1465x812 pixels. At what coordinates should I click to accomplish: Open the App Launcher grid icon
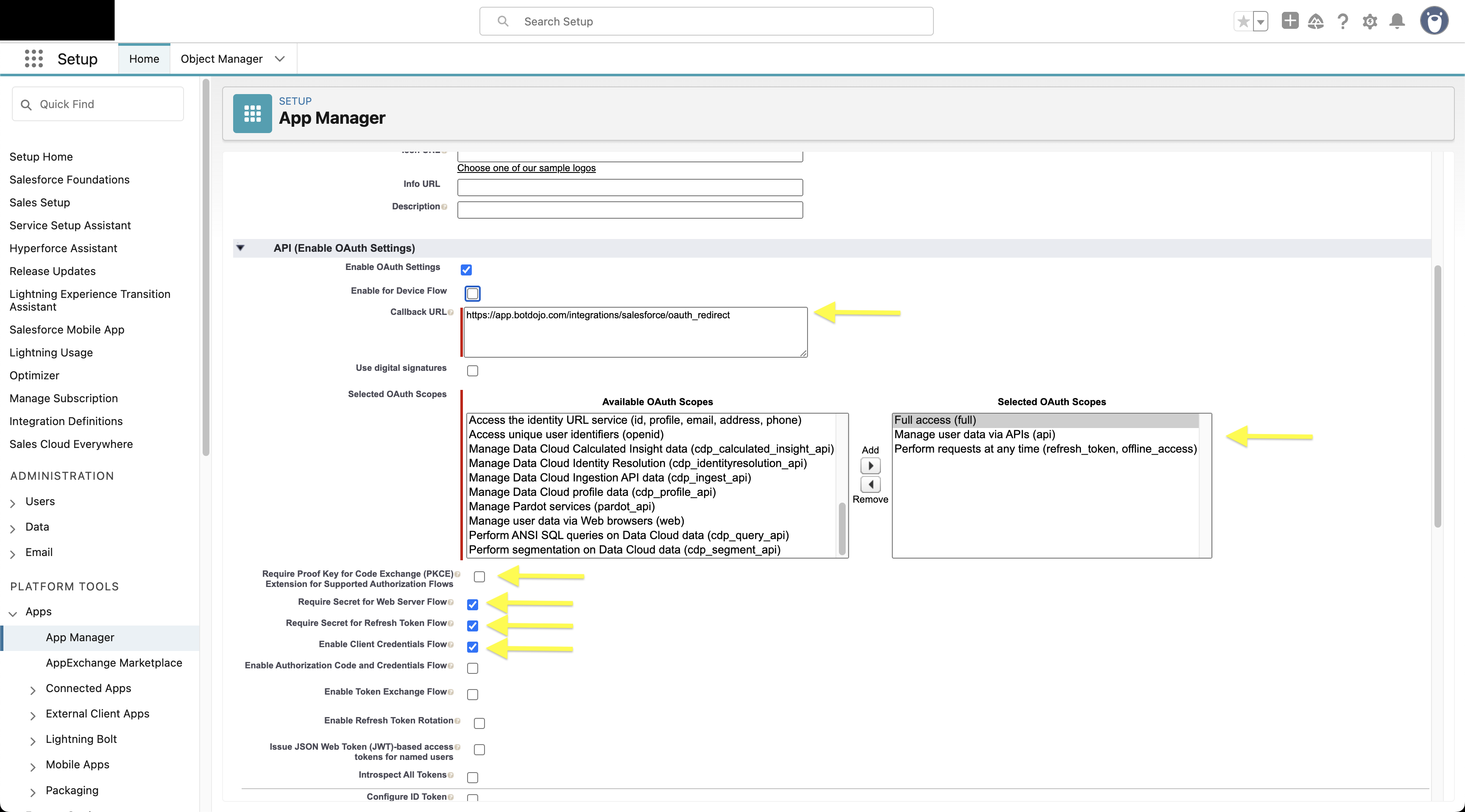(x=33, y=58)
